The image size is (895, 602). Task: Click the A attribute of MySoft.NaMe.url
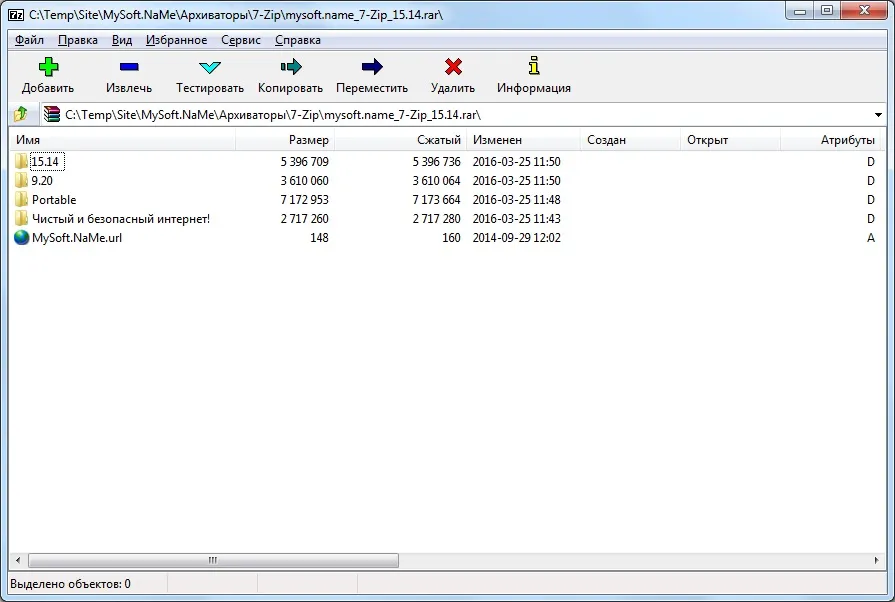(870, 237)
